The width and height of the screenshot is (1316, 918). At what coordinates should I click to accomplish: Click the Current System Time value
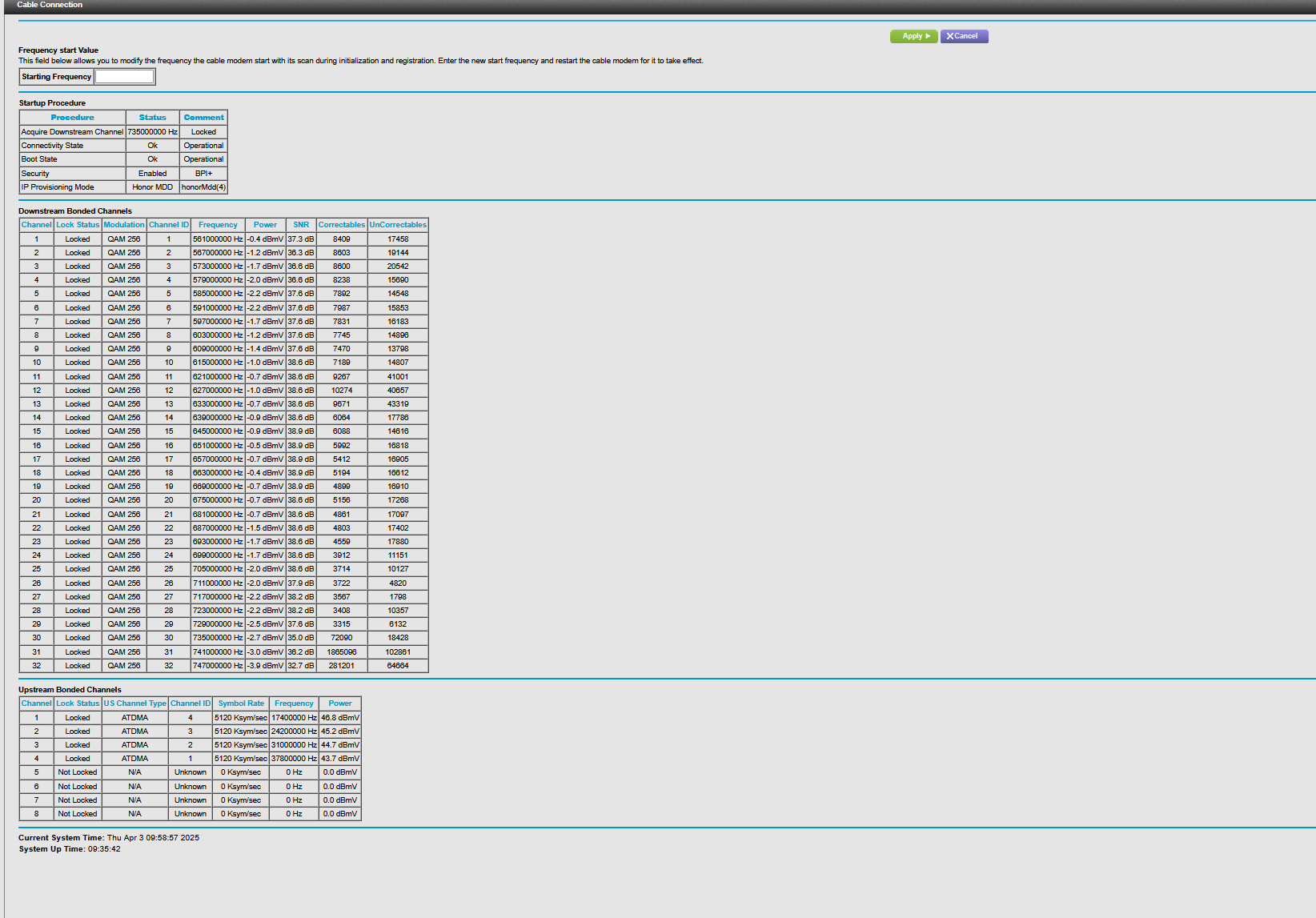tap(153, 838)
